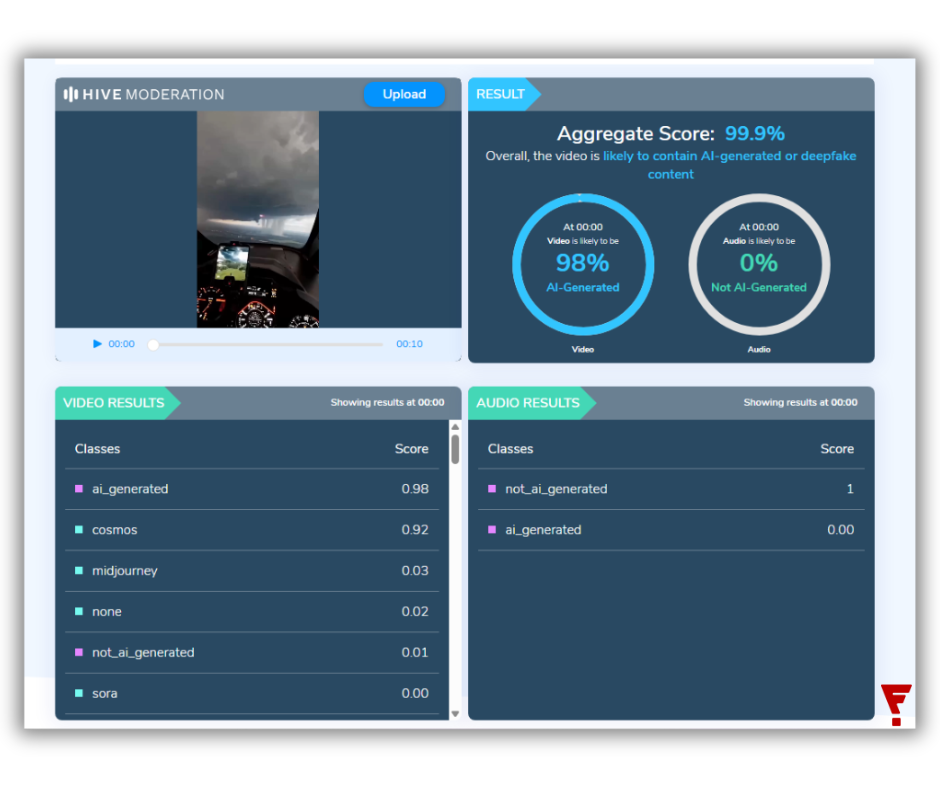Select the sora class row

click(x=251, y=693)
